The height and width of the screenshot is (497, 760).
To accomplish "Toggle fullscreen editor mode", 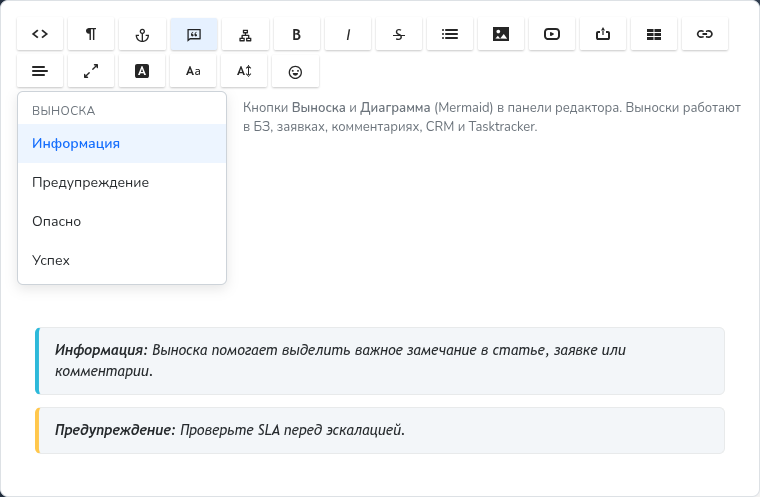I will coord(91,71).
